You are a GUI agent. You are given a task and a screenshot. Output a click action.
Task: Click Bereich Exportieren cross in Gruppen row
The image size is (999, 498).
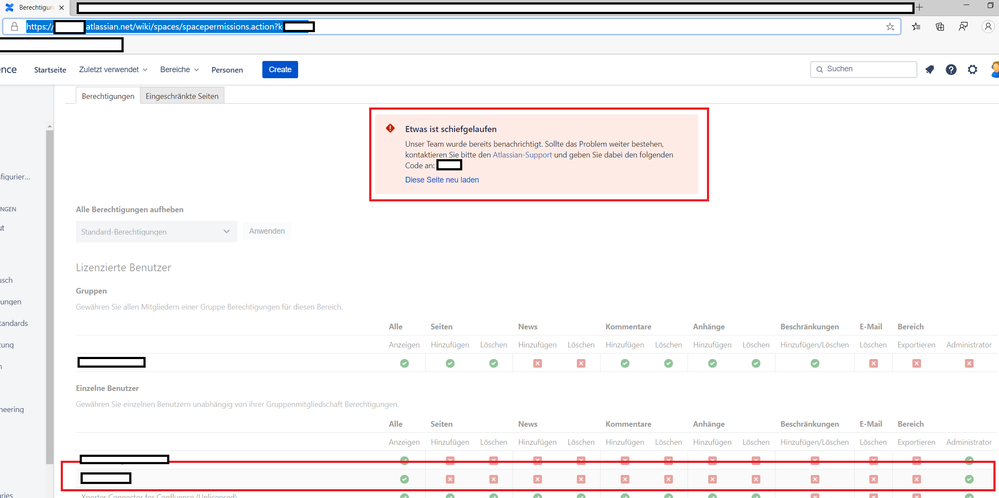pyautogui.click(x=916, y=363)
